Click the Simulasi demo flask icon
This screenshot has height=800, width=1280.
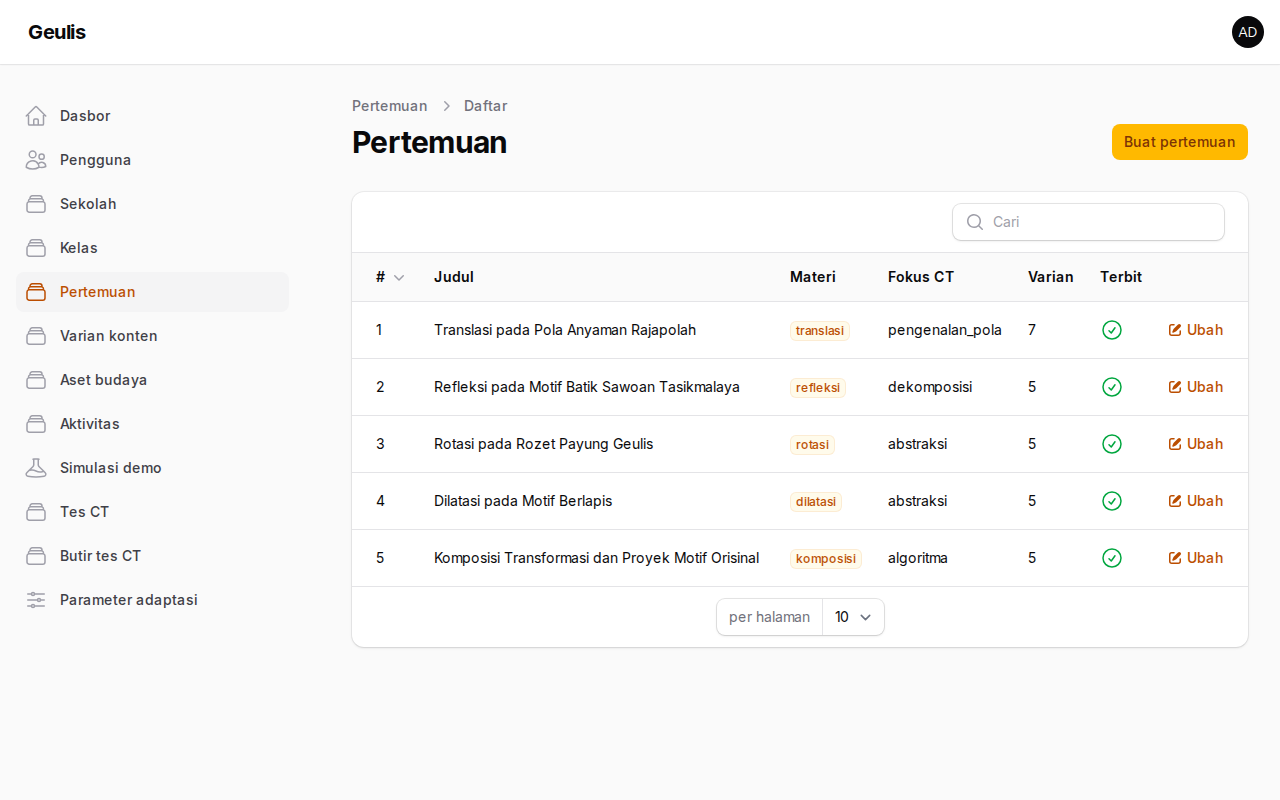[x=36, y=468]
